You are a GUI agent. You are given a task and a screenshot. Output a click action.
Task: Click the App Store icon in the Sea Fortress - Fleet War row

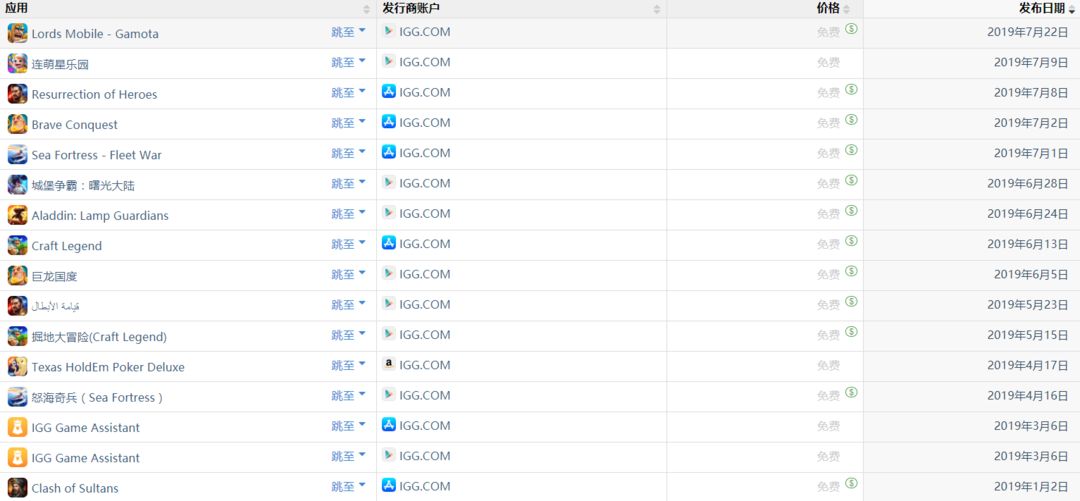389,152
